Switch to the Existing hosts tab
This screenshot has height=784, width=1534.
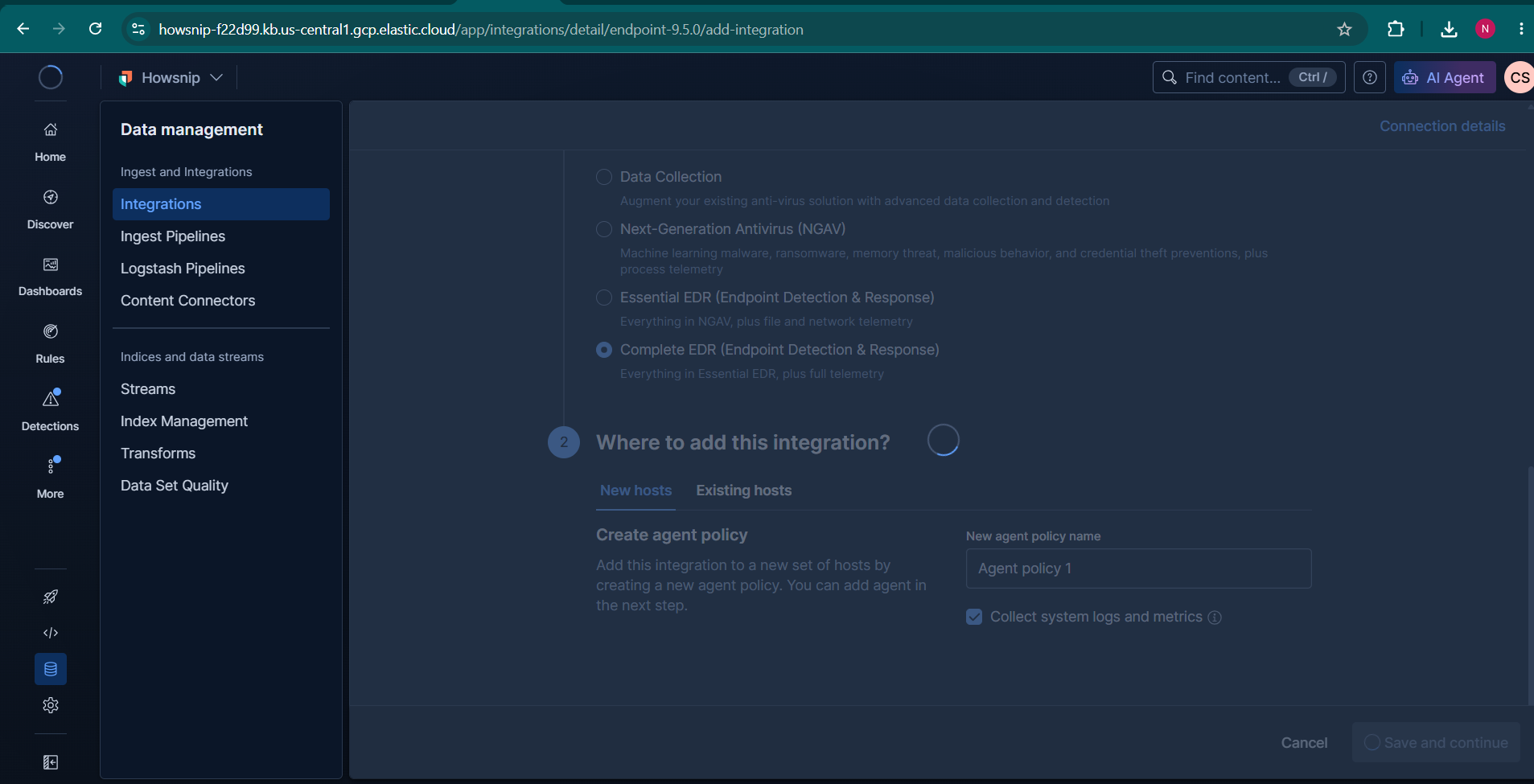tap(743, 491)
